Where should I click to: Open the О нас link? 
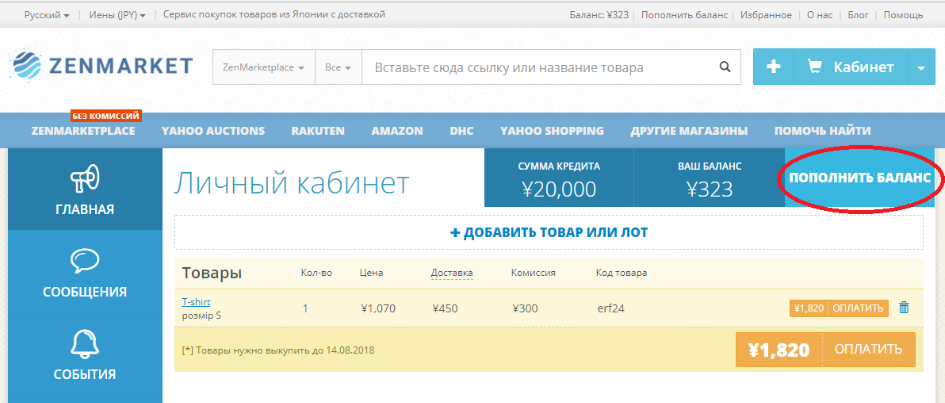pyautogui.click(x=820, y=14)
